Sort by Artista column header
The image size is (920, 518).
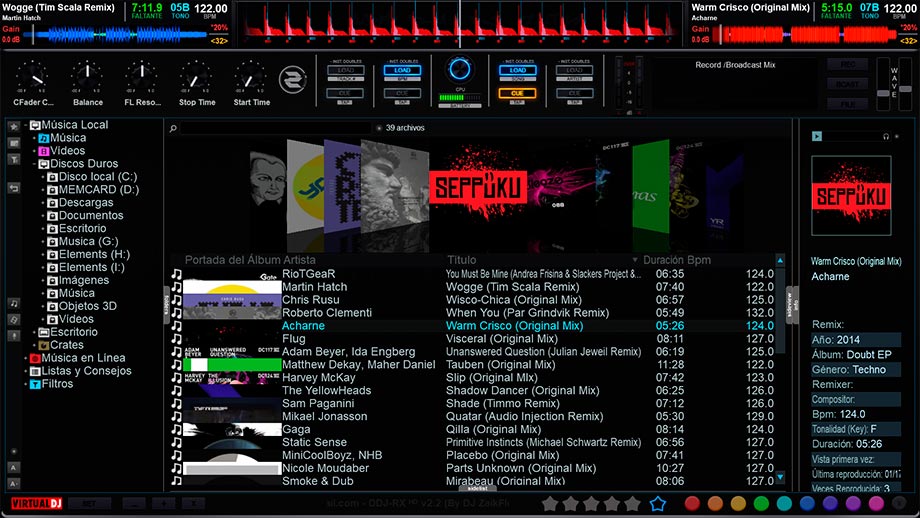299,260
